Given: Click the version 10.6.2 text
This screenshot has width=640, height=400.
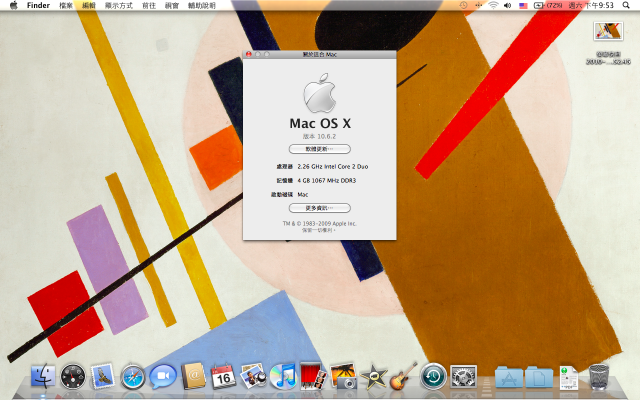Looking at the screenshot, I should point(320,136).
